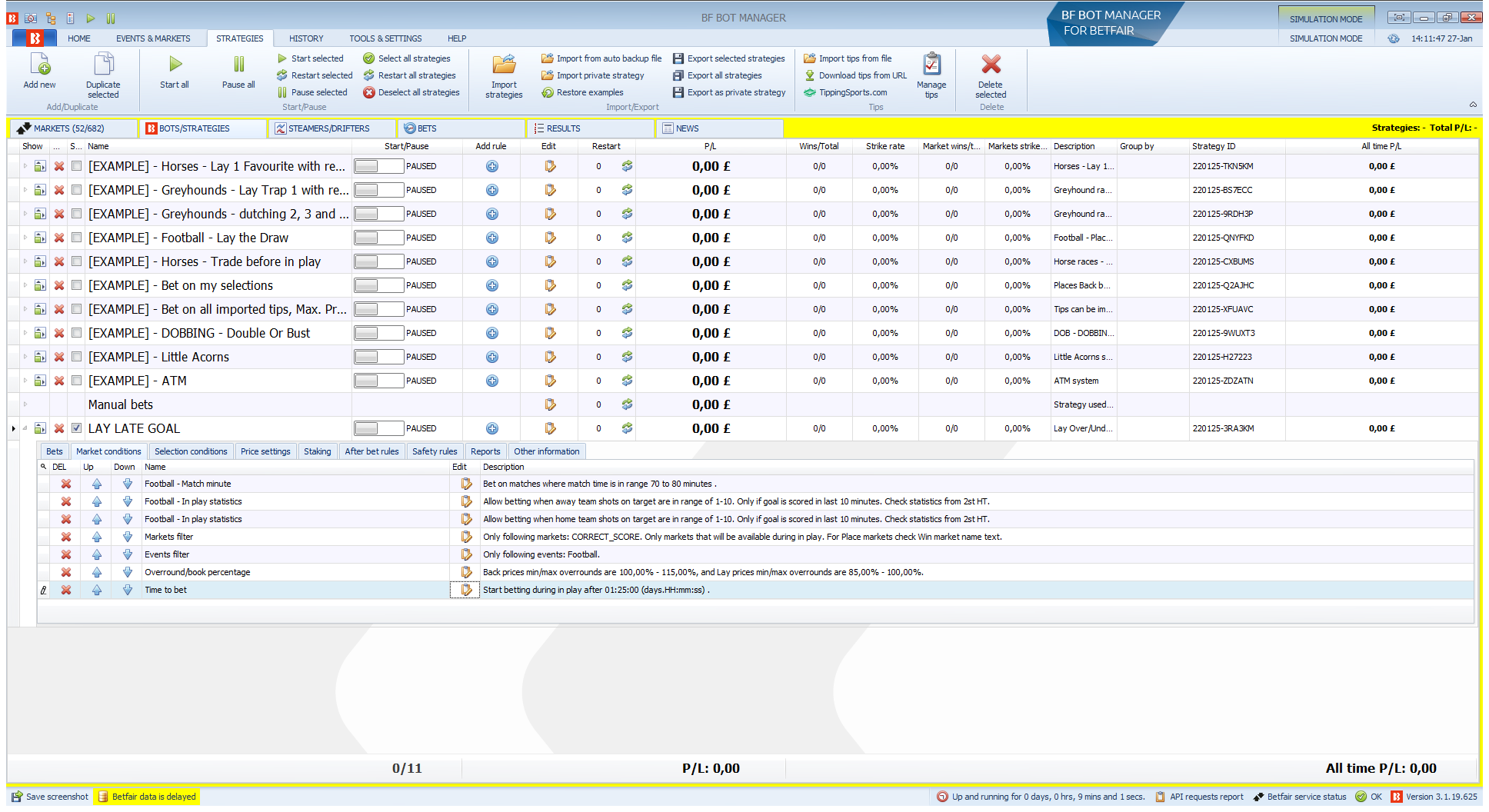Click the Pause all icon
This screenshot has height=812, width=1489.
(238, 65)
